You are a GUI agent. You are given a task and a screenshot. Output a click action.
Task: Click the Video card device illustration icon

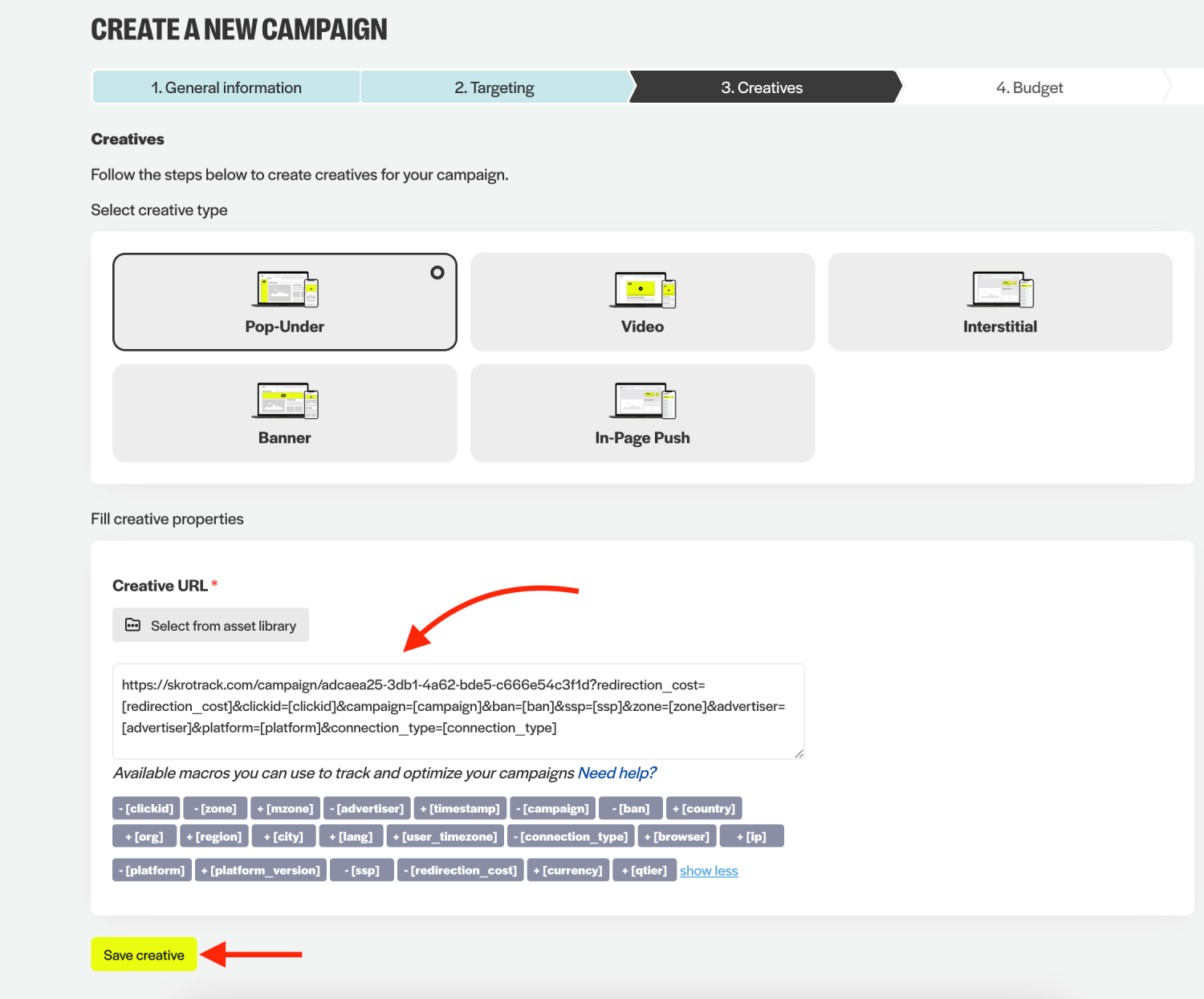tap(642, 290)
